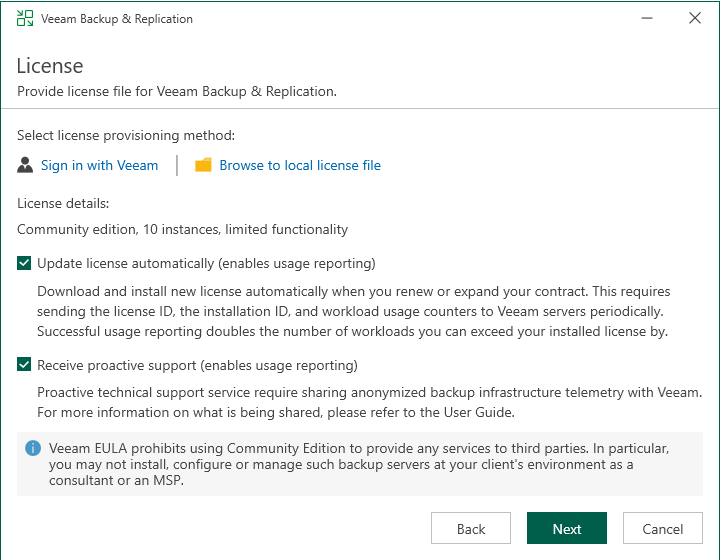The height and width of the screenshot is (560, 720).
Task: Proceed by pressing the Next button
Action: (x=567, y=529)
